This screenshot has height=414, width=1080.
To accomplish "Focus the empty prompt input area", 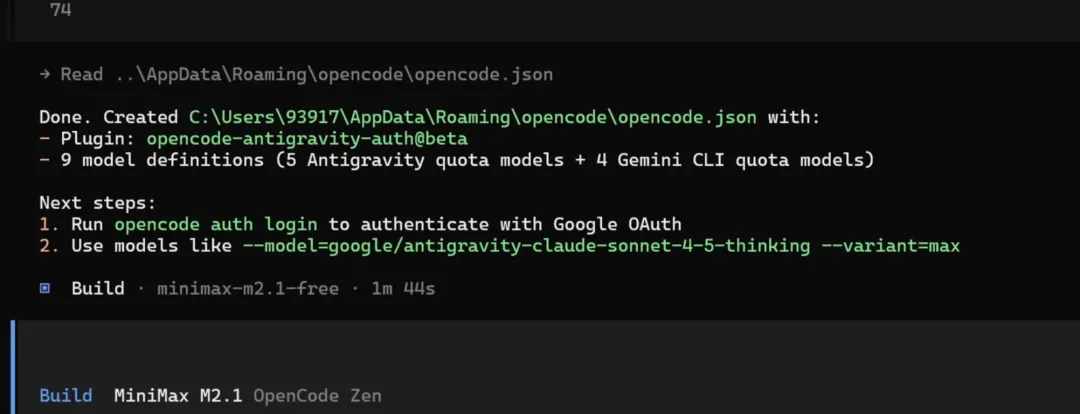I will tap(540, 352).
